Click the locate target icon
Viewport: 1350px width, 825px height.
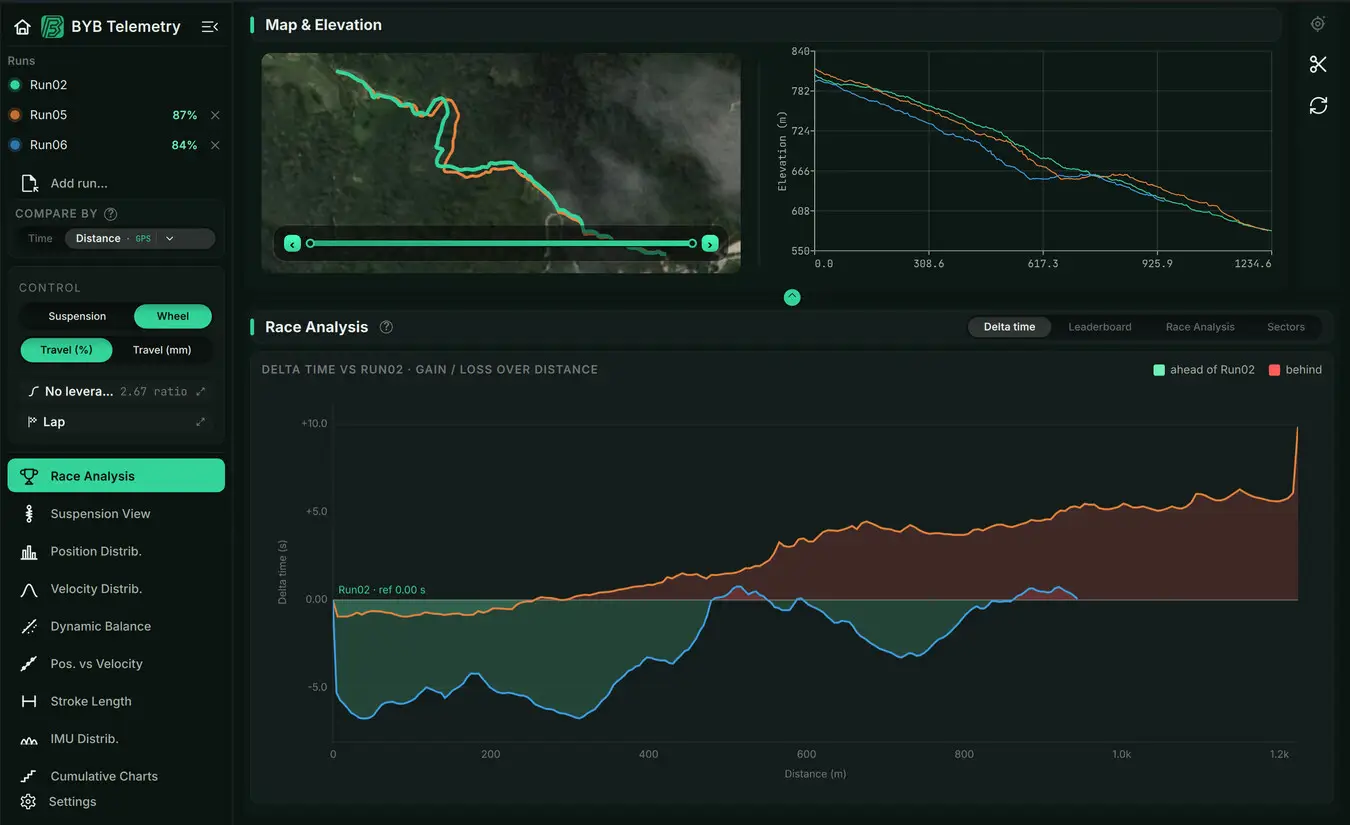tap(1318, 24)
